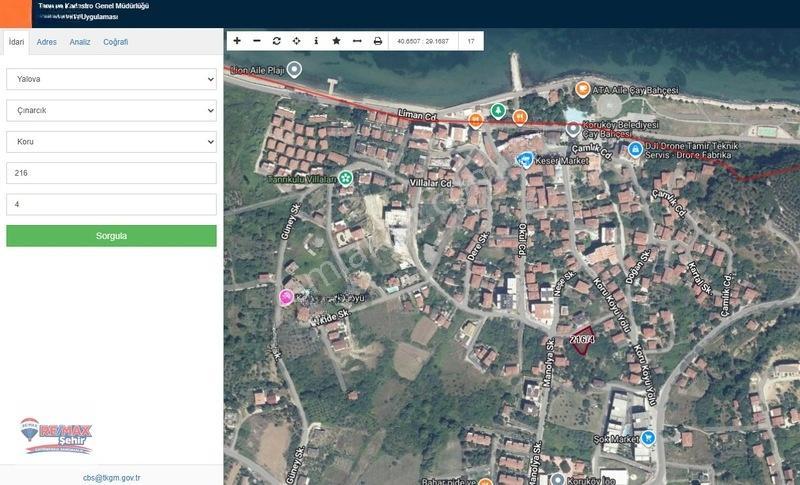Click the DJI Drone Tamir marker
This screenshot has height=485, width=800.
pyautogui.click(x=635, y=149)
